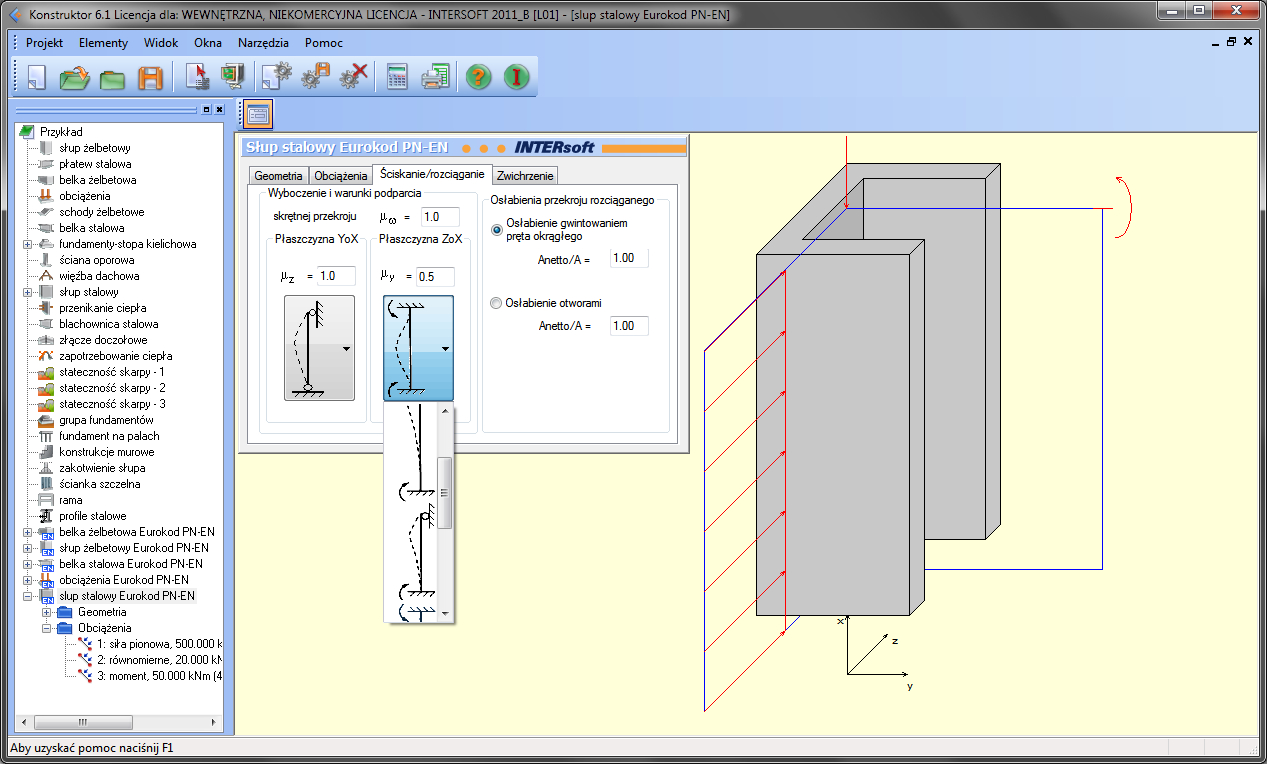Click the green question mark help icon
1267x764 pixels.
coord(479,77)
